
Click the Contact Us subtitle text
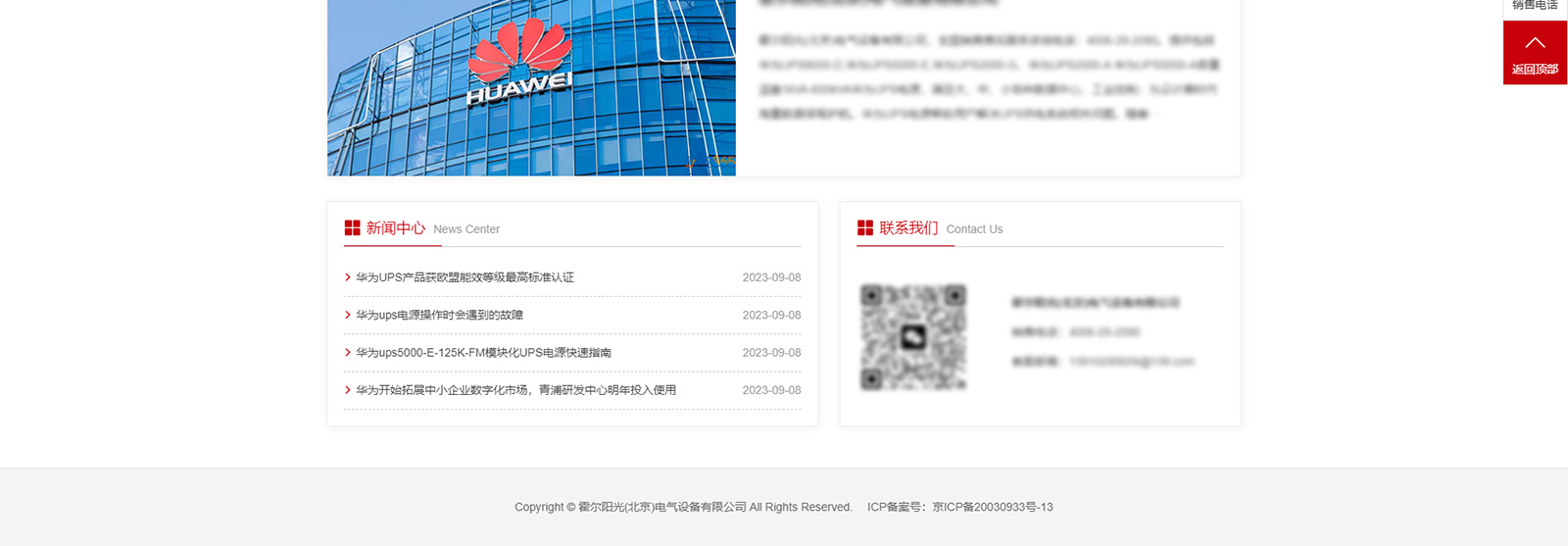coord(974,229)
